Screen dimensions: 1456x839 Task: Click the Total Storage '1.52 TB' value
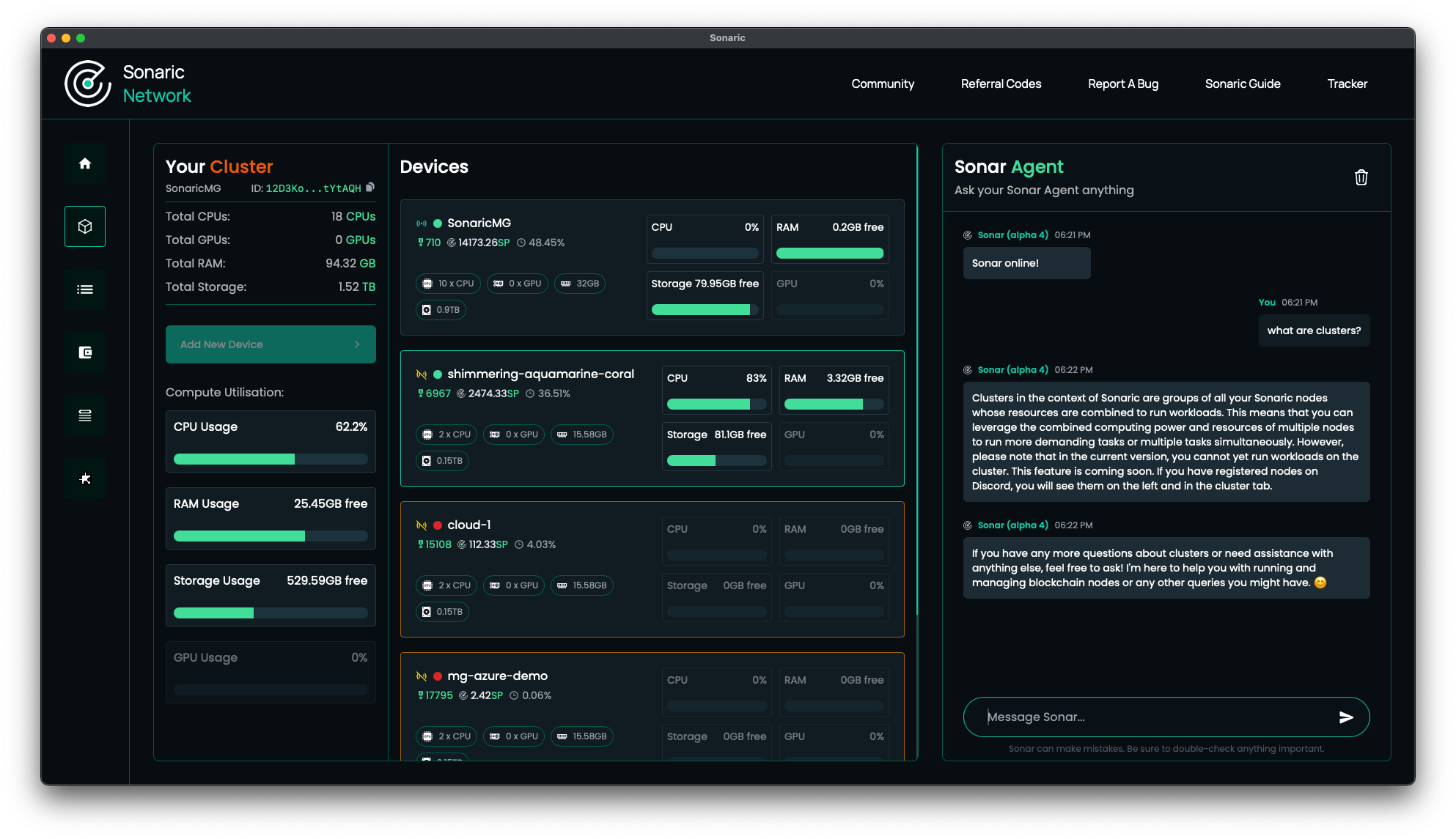coord(357,287)
